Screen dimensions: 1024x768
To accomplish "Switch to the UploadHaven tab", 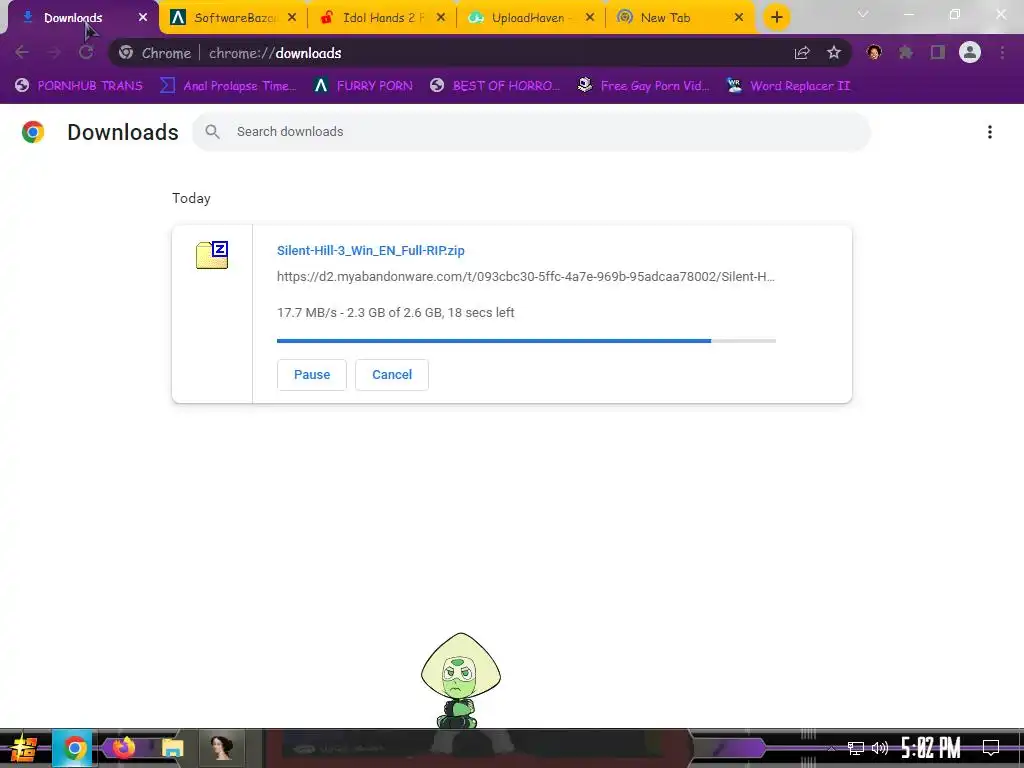I will tap(528, 18).
